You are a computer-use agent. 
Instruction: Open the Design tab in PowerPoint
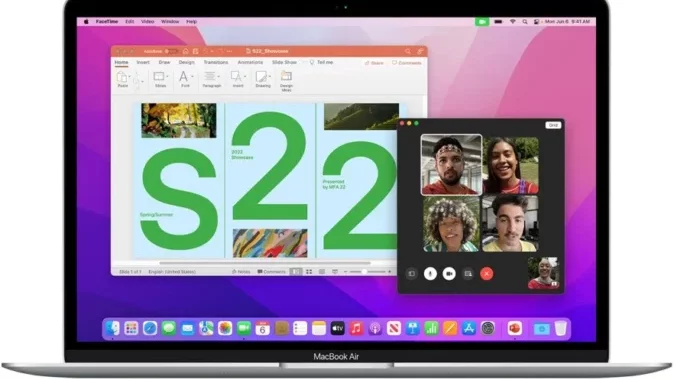[x=187, y=62]
